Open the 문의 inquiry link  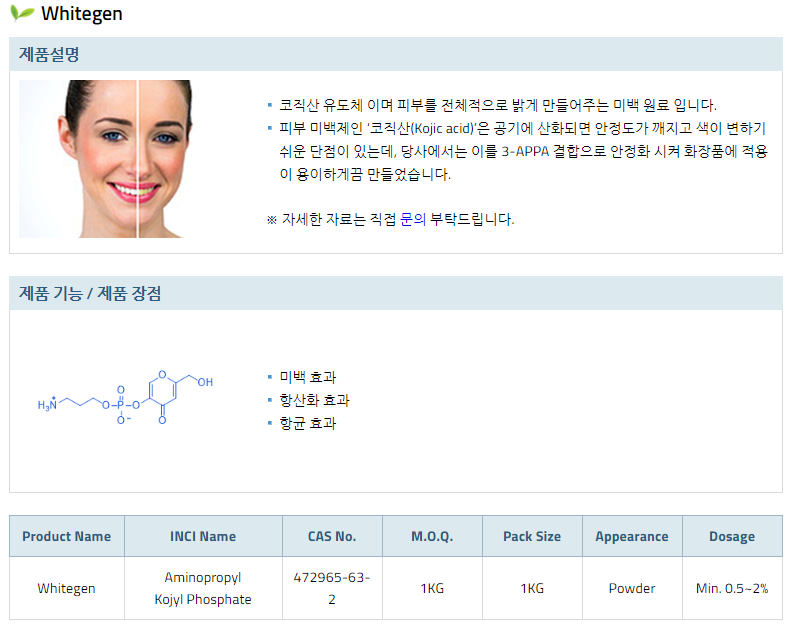click(413, 219)
